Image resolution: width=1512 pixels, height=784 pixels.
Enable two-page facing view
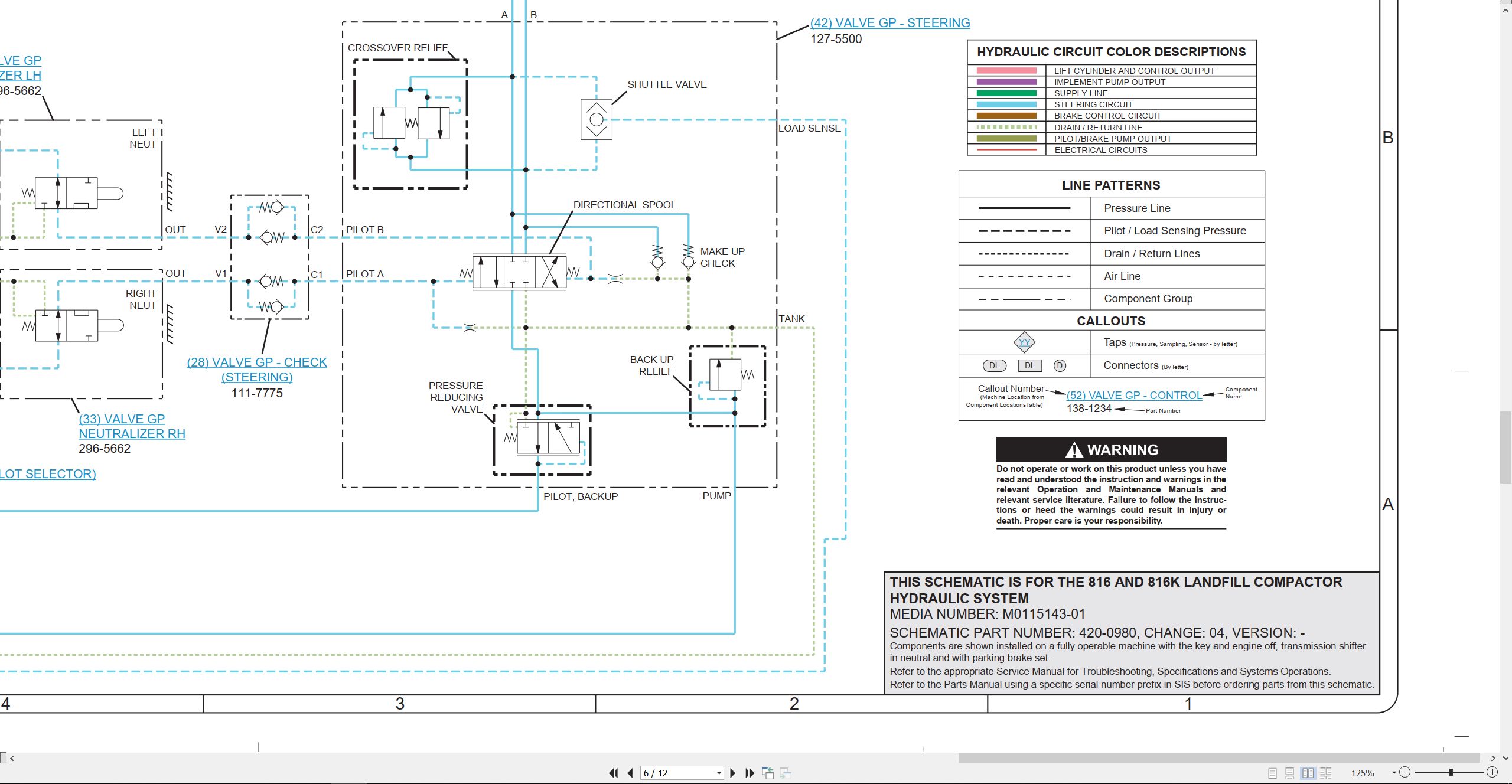(1308, 773)
